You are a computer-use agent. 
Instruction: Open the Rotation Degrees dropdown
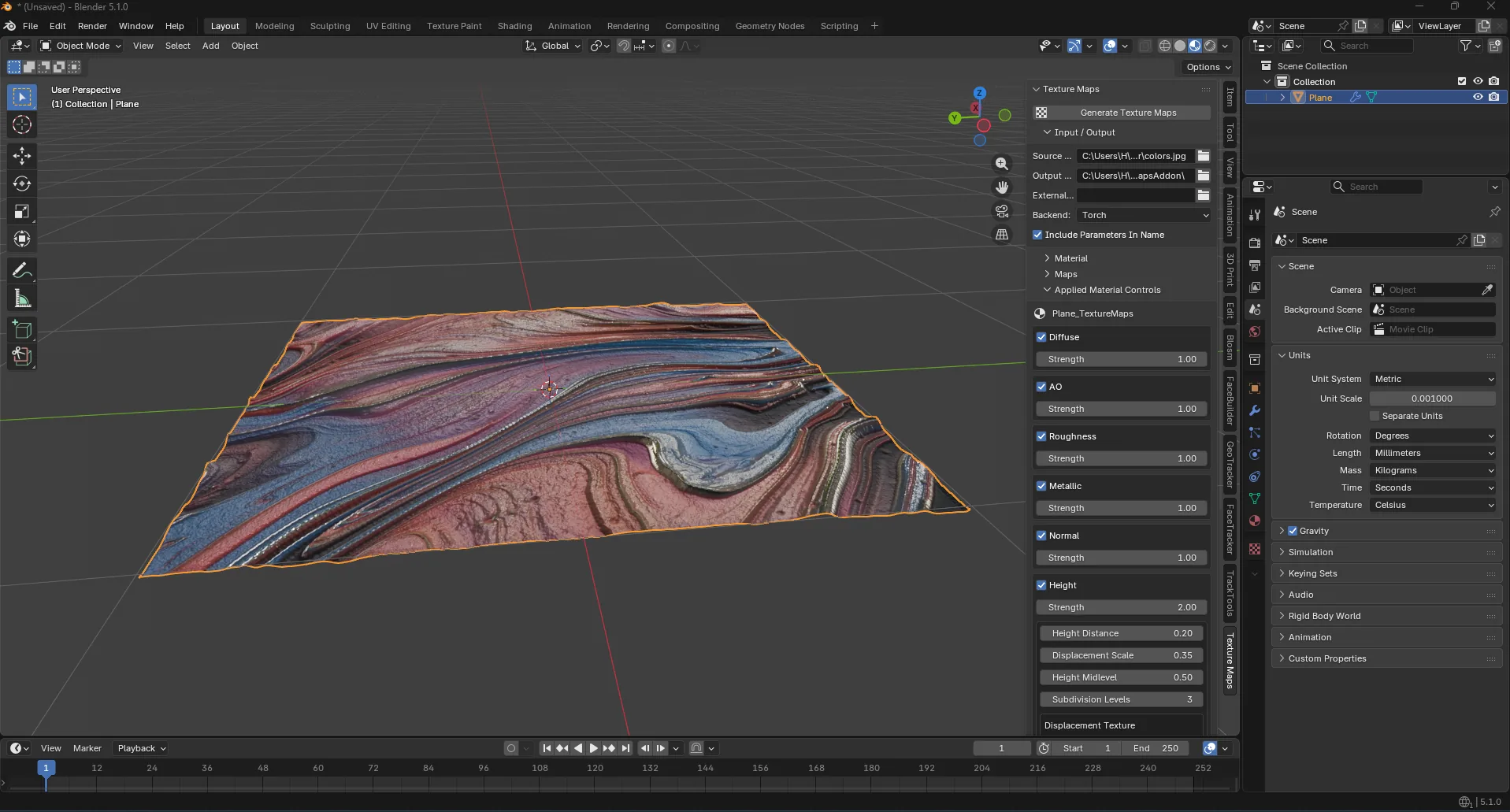1433,436
